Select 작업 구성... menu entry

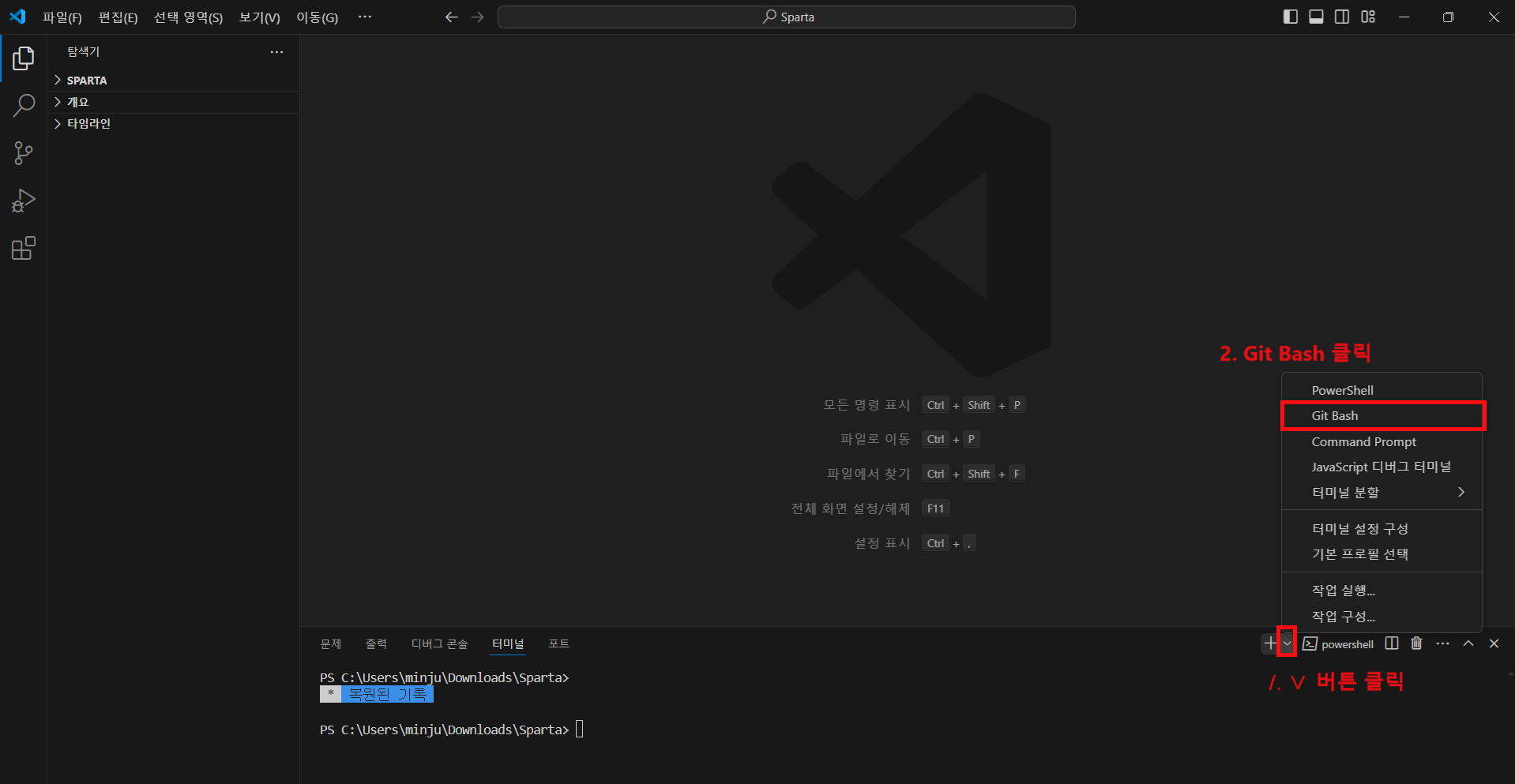pos(1382,616)
